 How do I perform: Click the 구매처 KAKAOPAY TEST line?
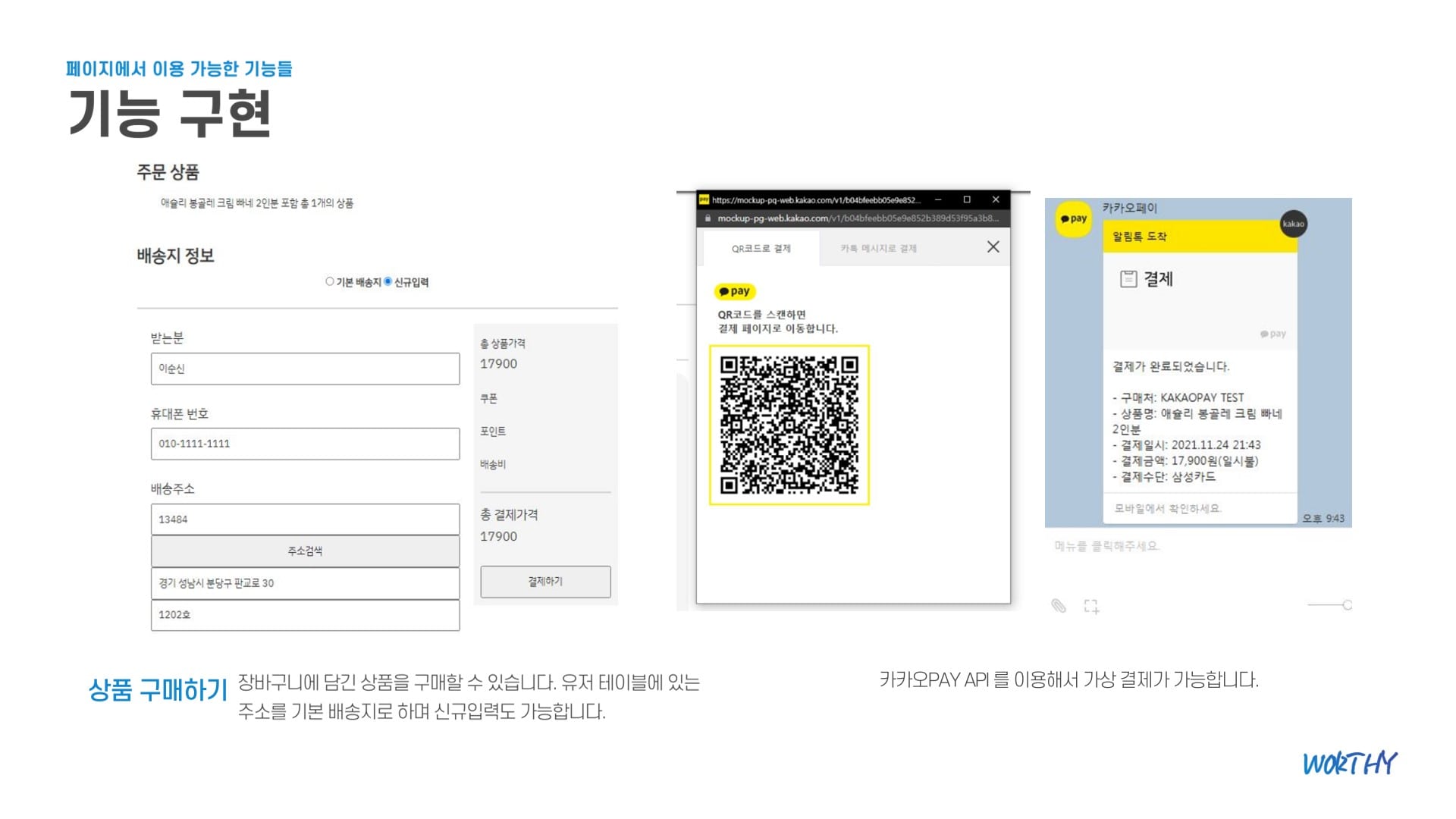tap(1178, 397)
